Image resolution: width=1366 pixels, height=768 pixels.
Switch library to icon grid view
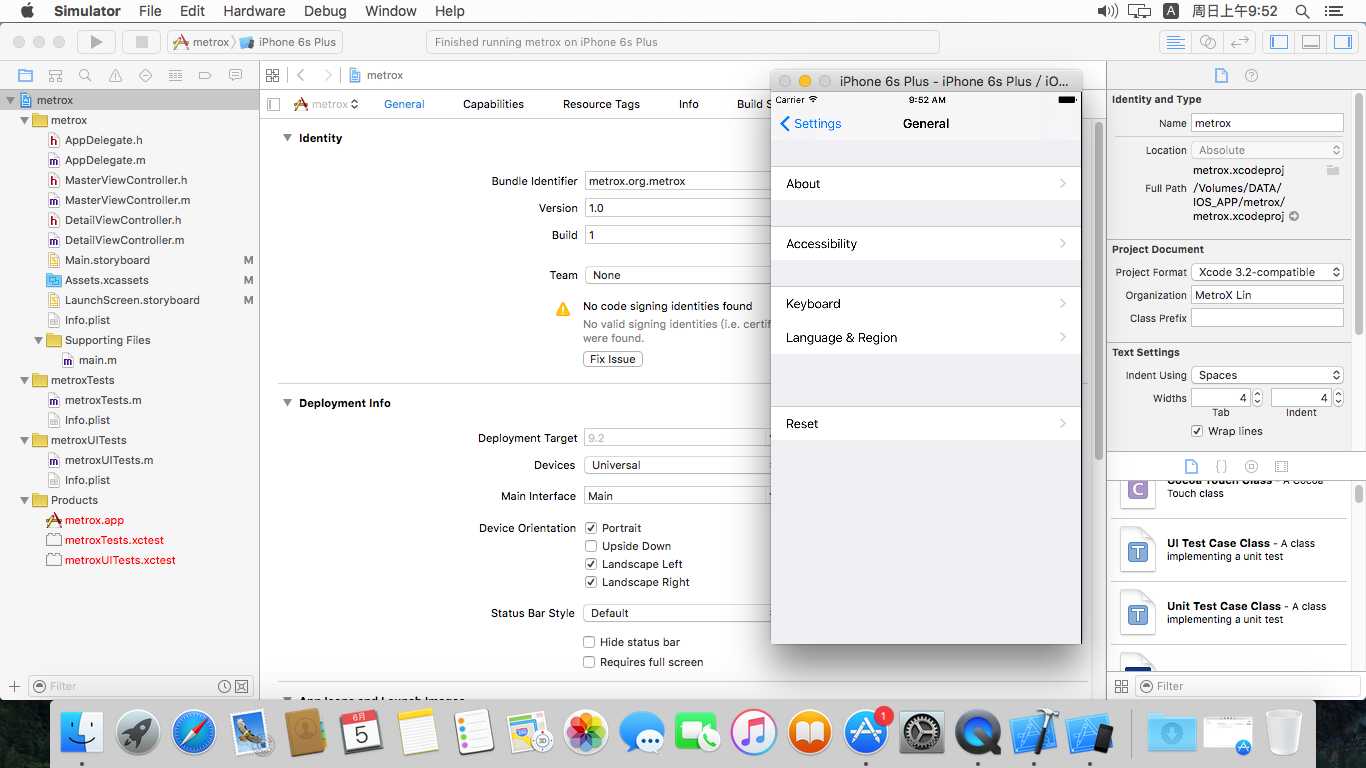pos(1121,686)
